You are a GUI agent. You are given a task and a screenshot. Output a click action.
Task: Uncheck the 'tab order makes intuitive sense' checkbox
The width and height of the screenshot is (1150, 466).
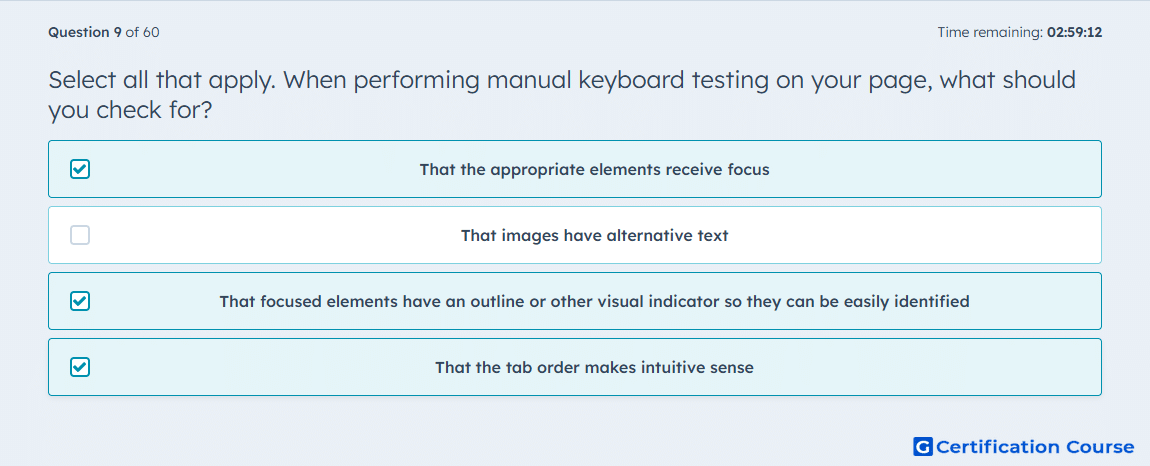pyautogui.click(x=80, y=367)
